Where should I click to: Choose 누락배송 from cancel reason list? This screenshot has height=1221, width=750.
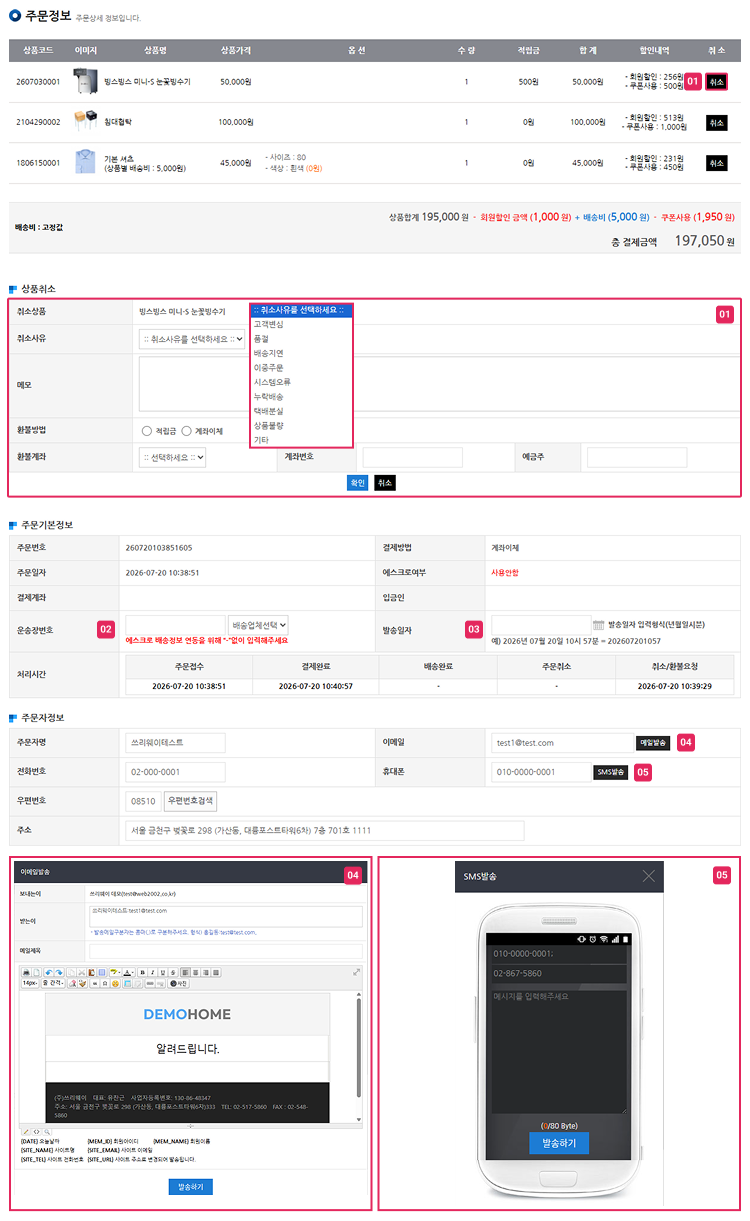[x=301, y=397]
